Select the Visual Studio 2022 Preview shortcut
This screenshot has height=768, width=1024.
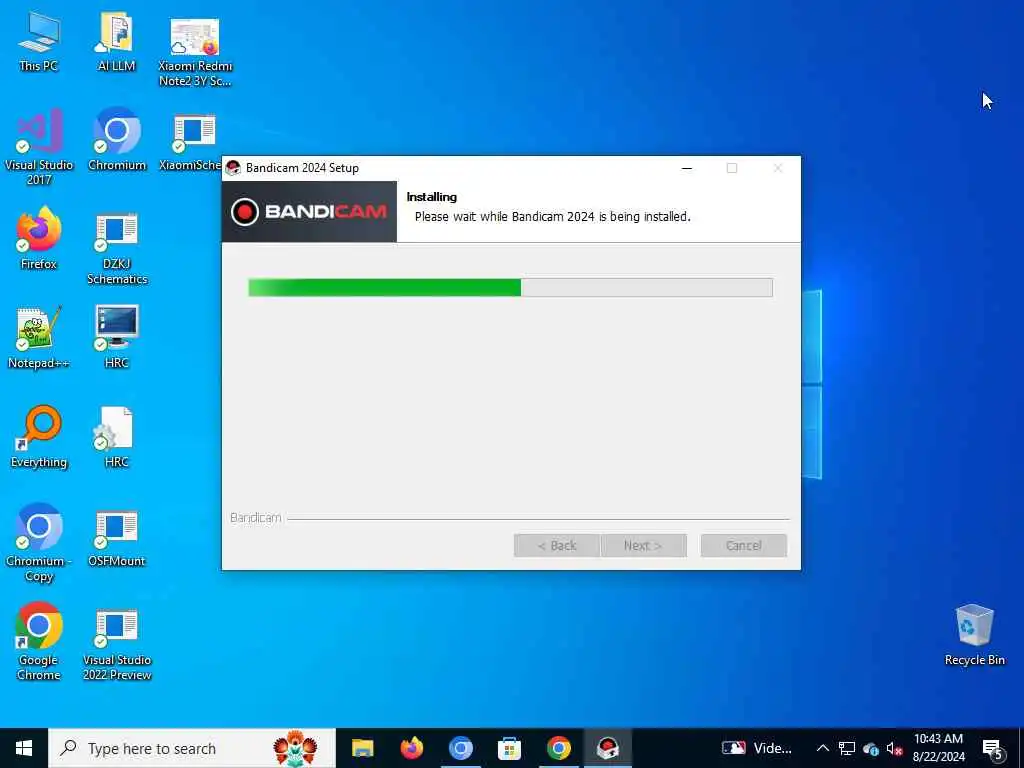click(116, 645)
